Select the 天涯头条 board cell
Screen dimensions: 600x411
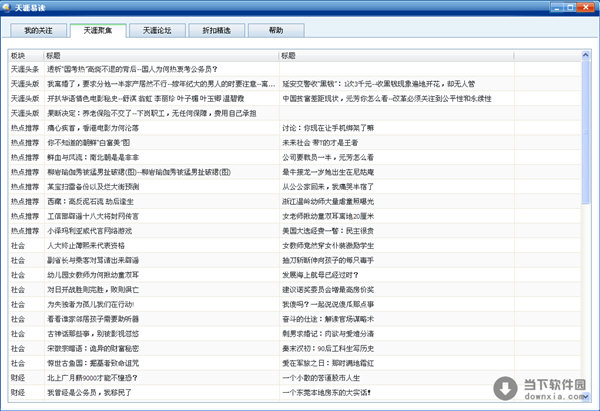pyautogui.click(x=25, y=69)
